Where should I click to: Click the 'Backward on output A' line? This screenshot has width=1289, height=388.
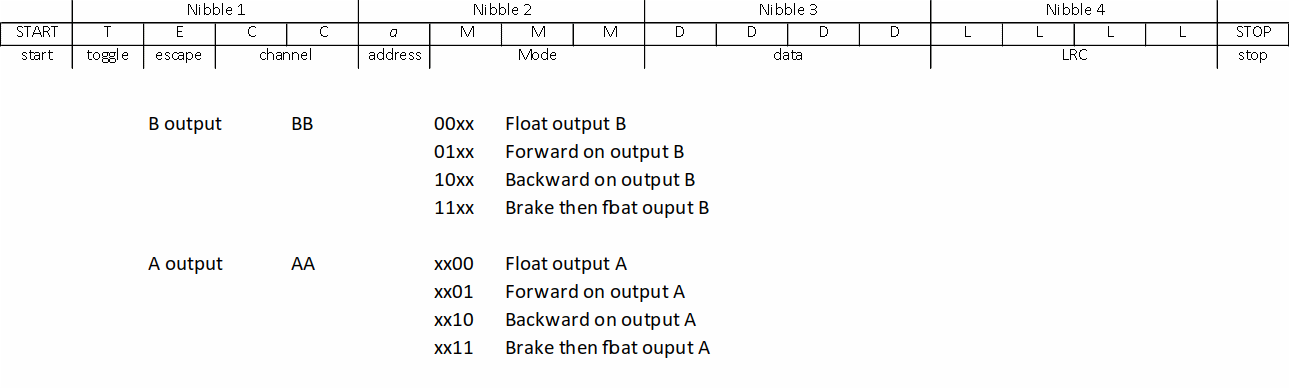coord(601,320)
